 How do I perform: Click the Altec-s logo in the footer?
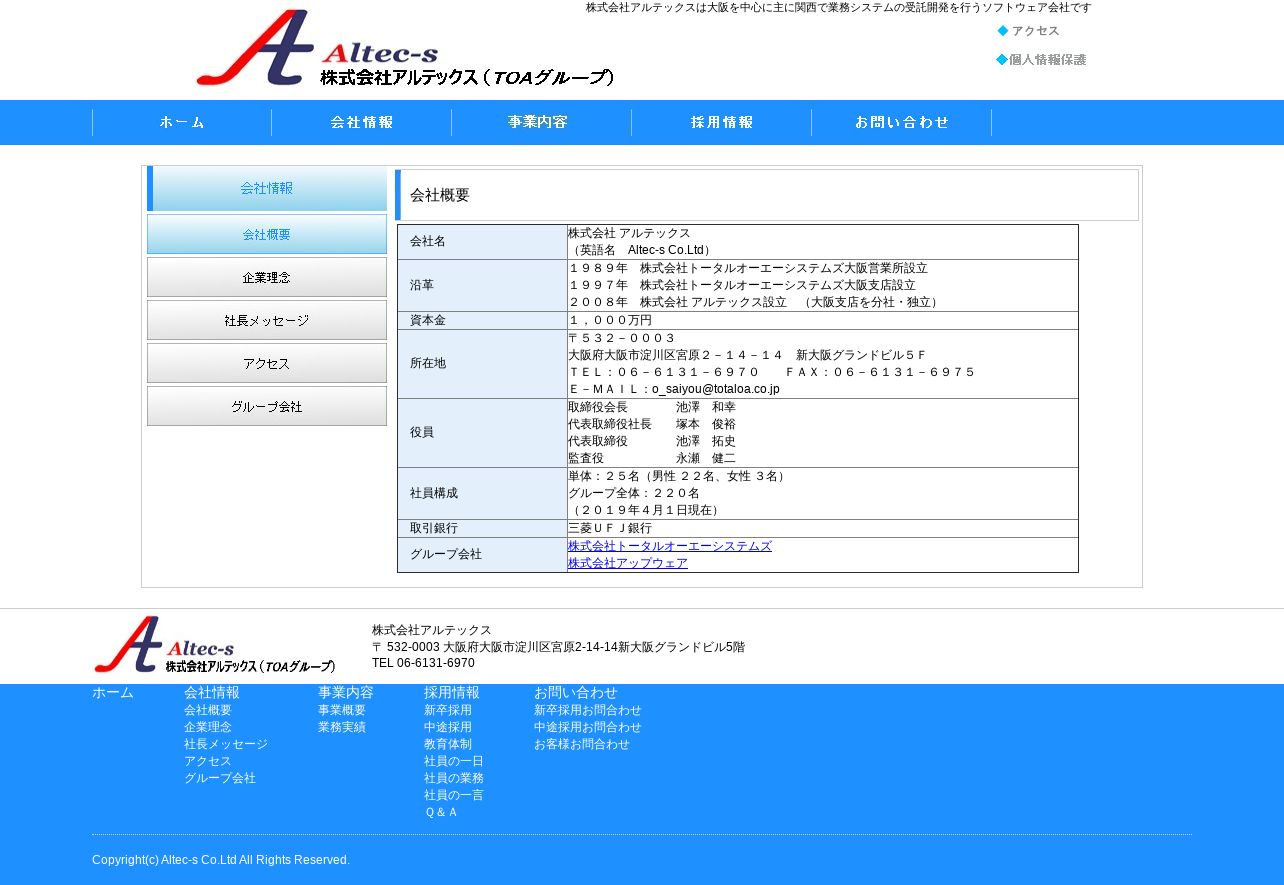pyautogui.click(x=215, y=645)
